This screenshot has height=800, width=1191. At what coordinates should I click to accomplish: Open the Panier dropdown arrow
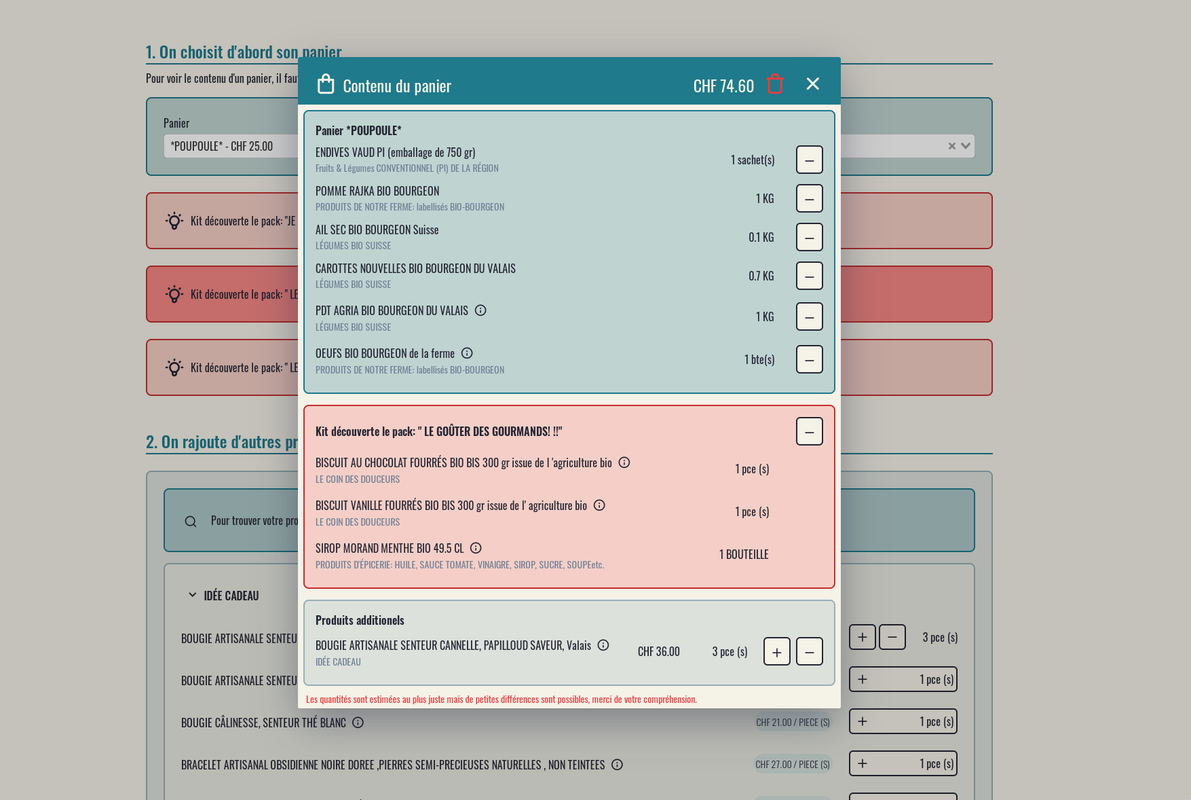pyautogui.click(x=965, y=146)
